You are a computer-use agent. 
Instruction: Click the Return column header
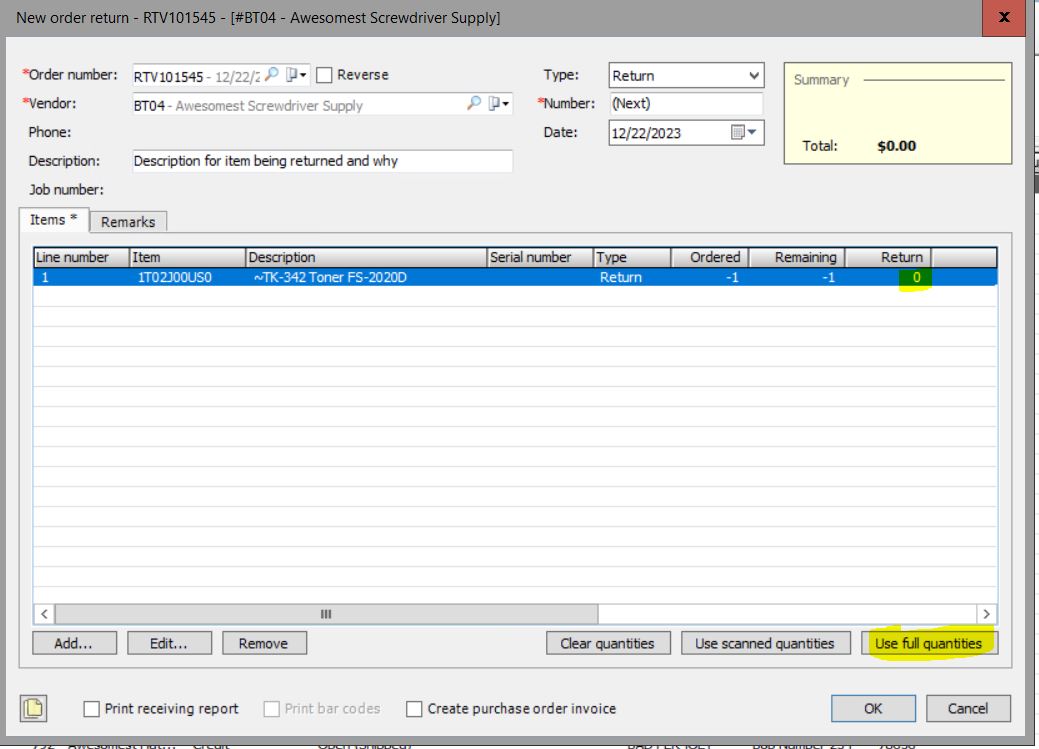pos(889,257)
